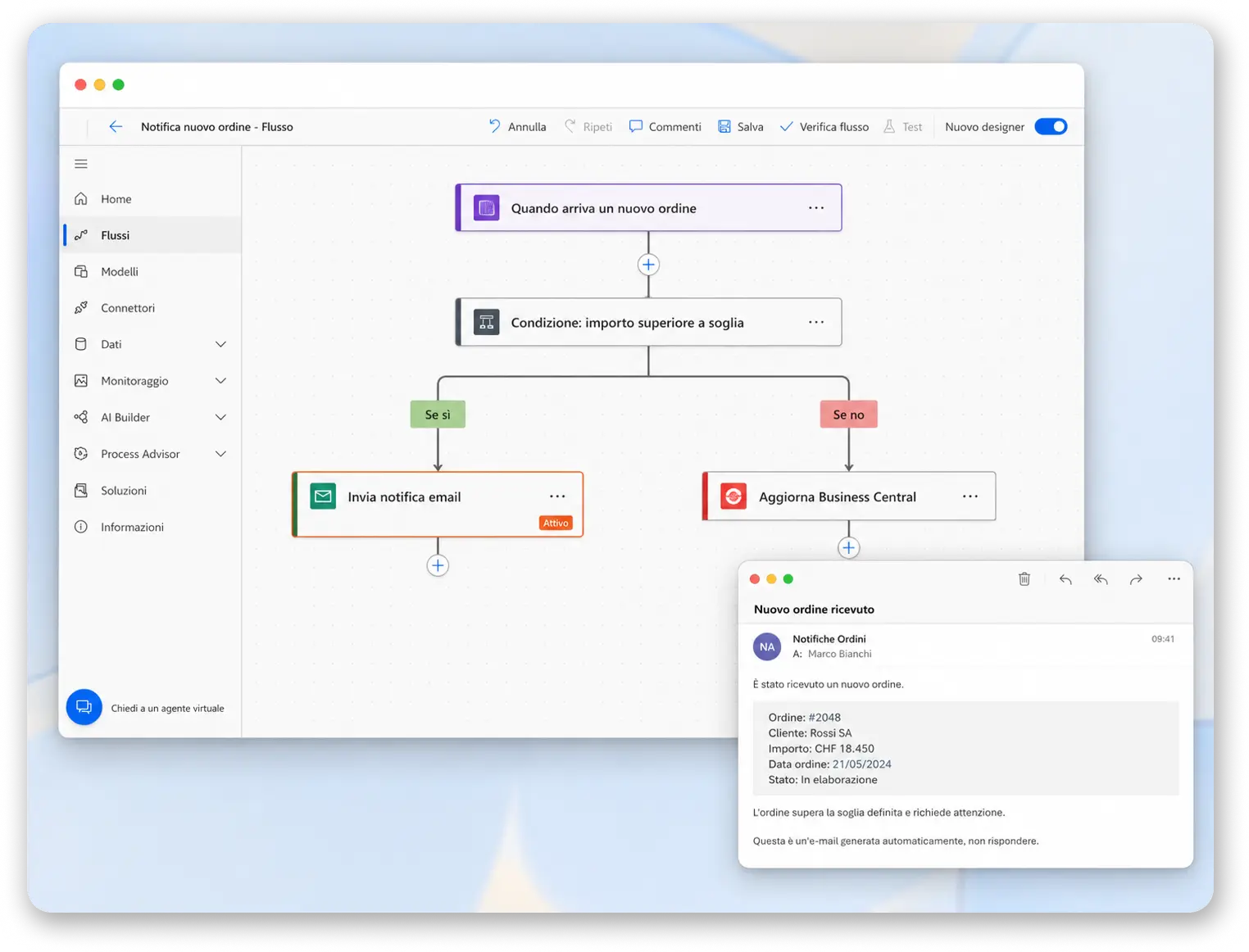Open Home from the sidebar
The image size is (1249, 952).
(152, 199)
